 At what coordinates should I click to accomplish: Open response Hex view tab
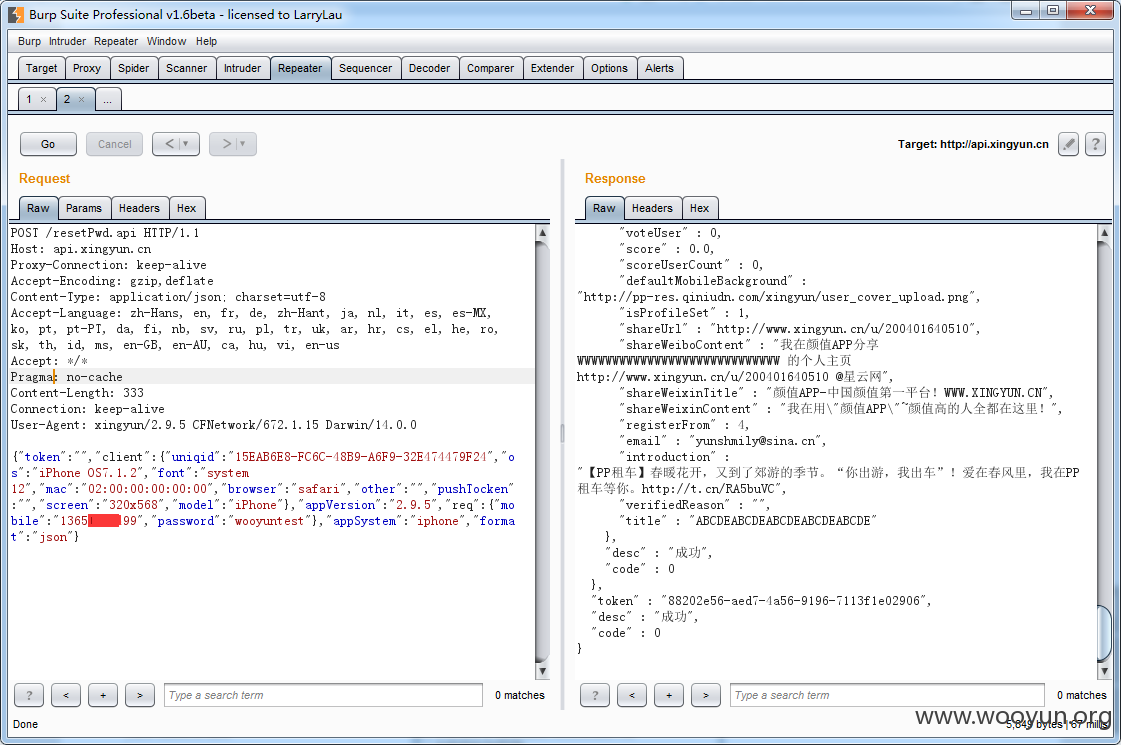pos(699,208)
